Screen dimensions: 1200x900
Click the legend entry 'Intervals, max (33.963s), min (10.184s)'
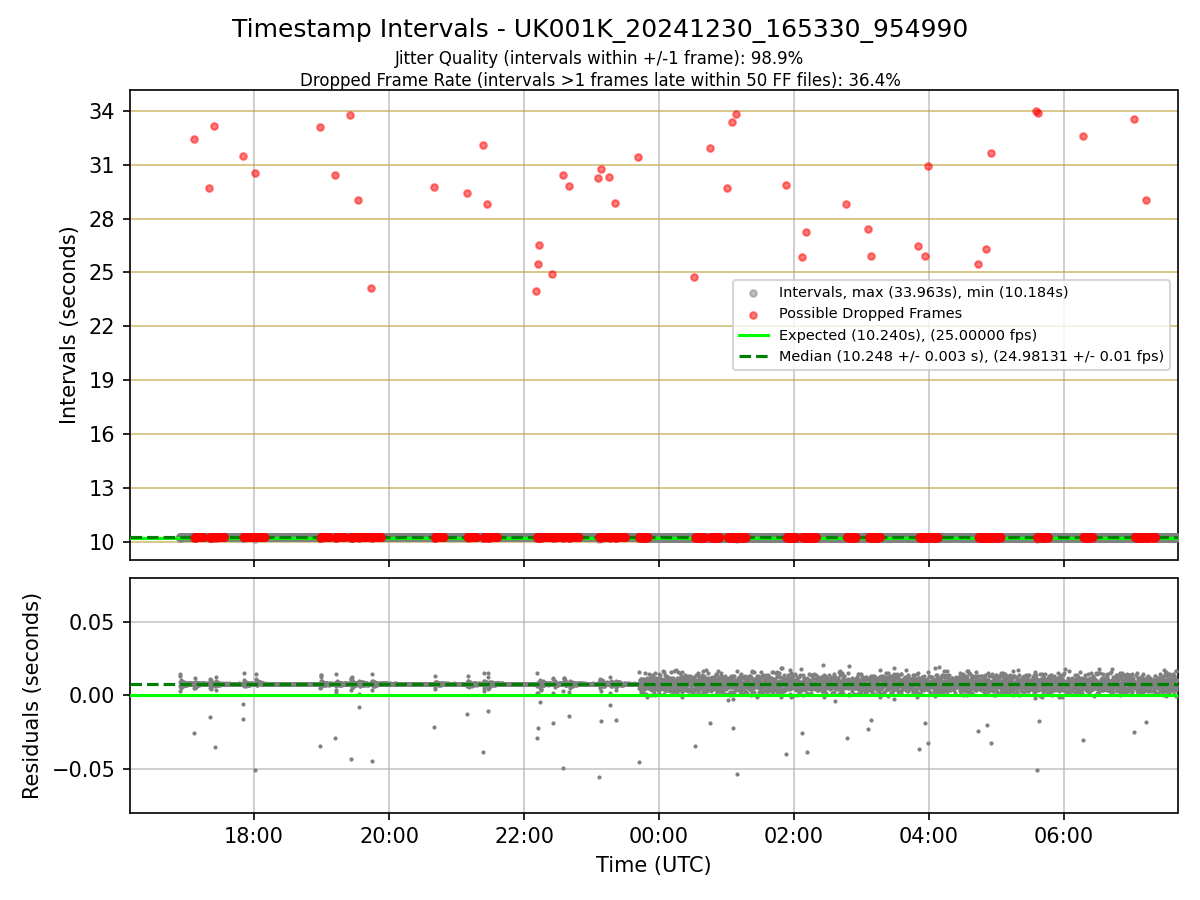coord(924,292)
